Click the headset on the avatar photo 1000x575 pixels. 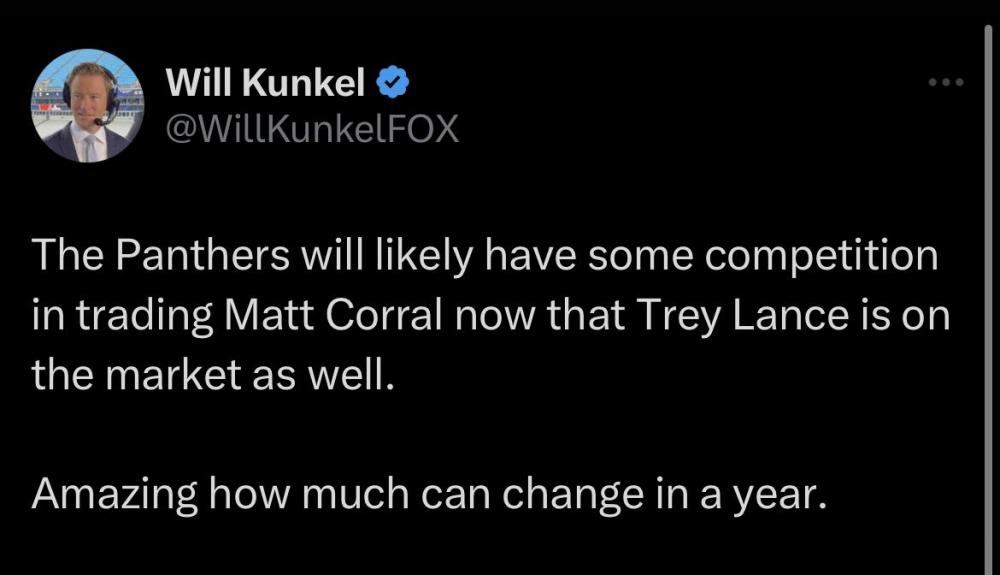pos(111,100)
